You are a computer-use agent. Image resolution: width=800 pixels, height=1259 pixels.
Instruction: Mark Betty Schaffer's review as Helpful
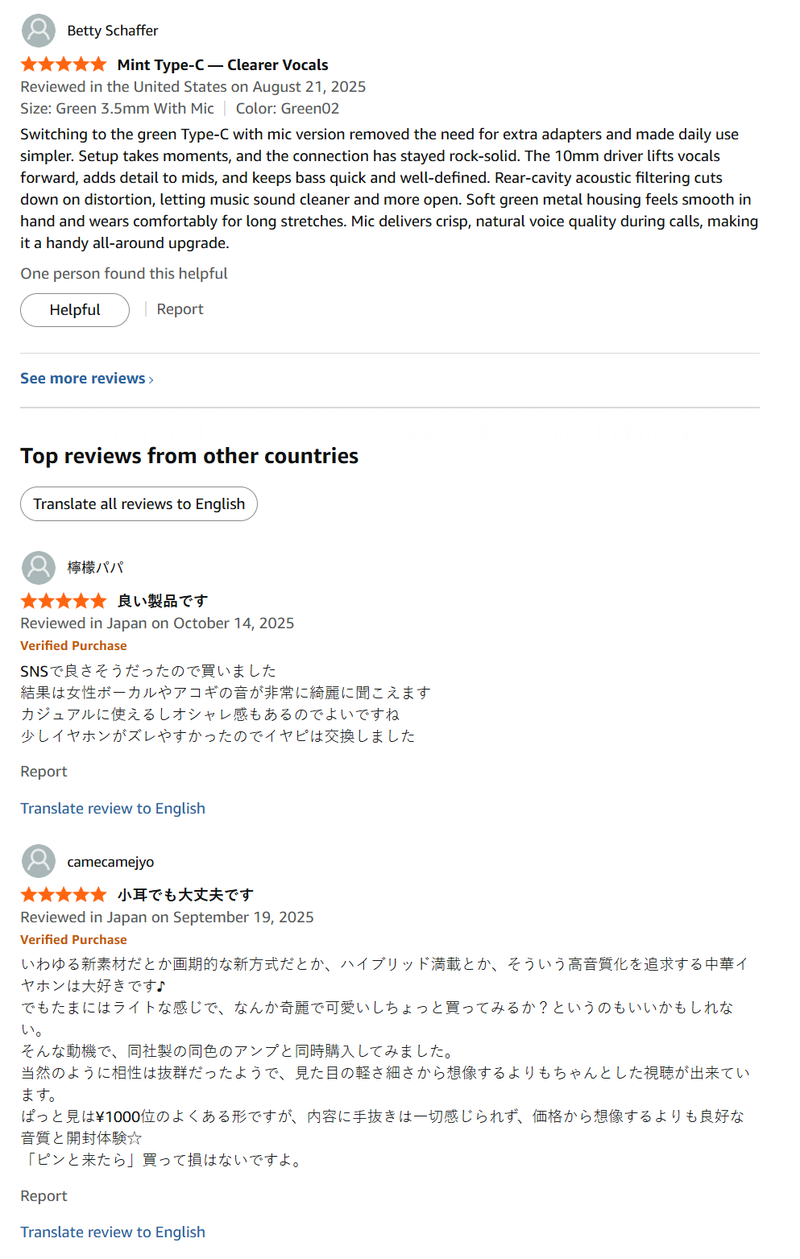coord(75,310)
